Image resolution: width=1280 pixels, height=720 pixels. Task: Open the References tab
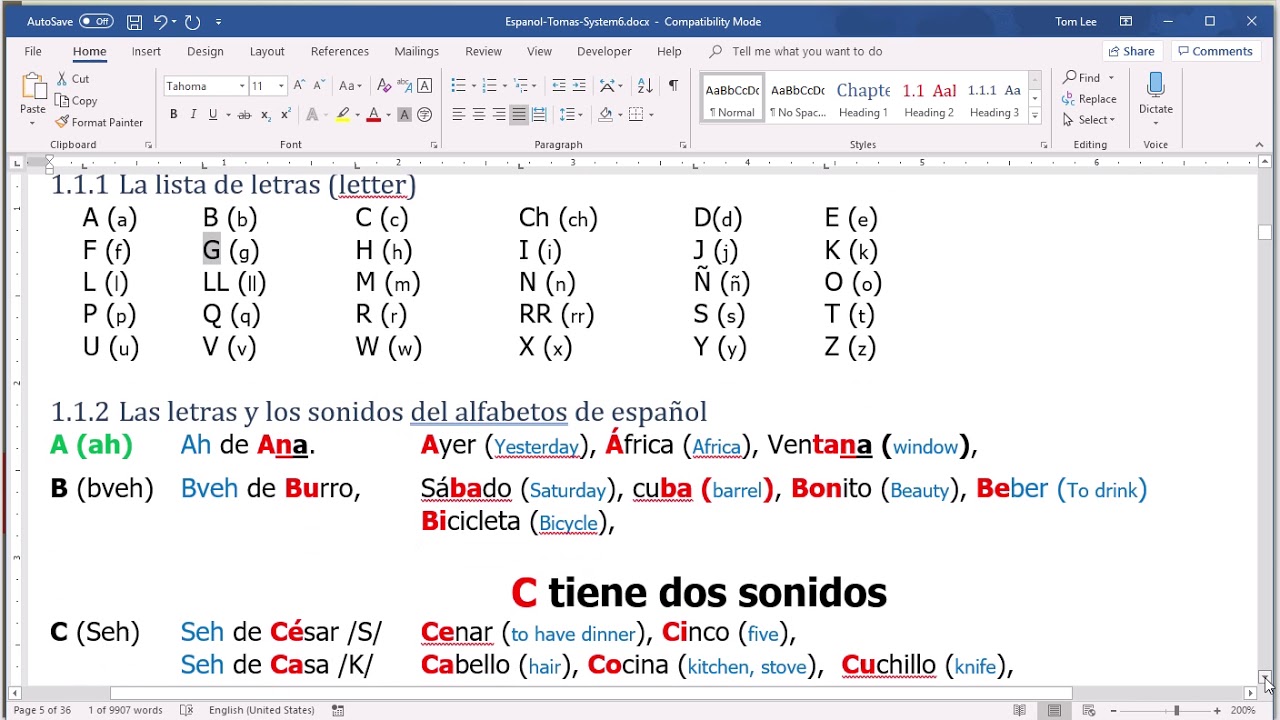[340, 51]
